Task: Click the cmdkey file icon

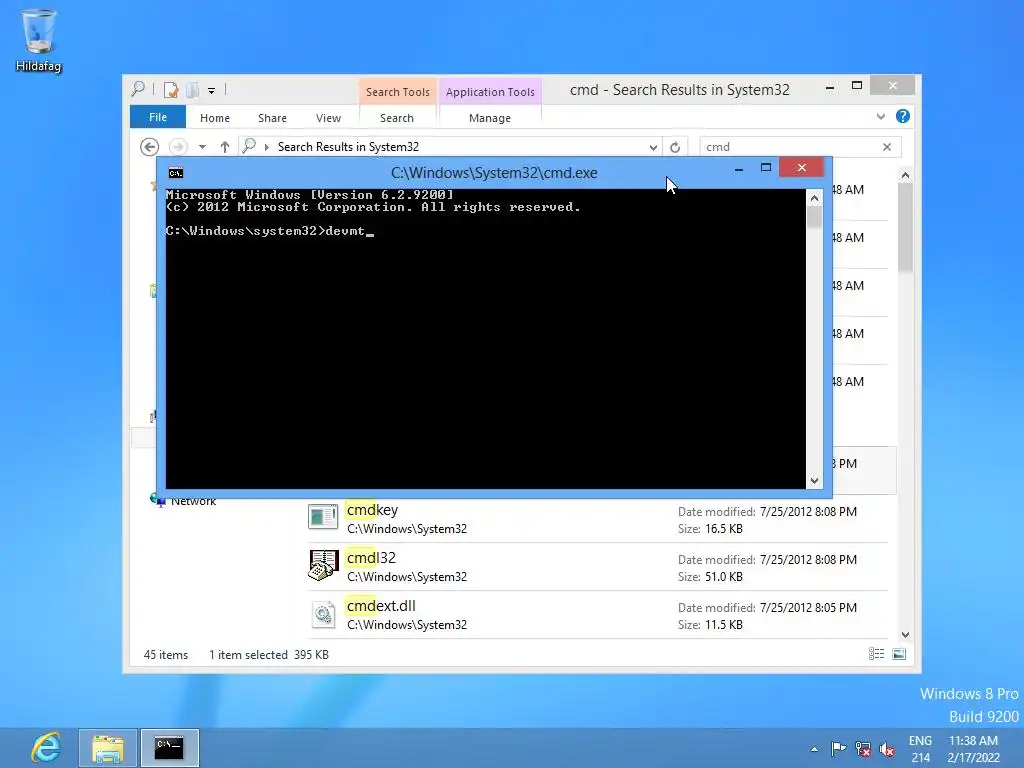Action: coord(323,517)
